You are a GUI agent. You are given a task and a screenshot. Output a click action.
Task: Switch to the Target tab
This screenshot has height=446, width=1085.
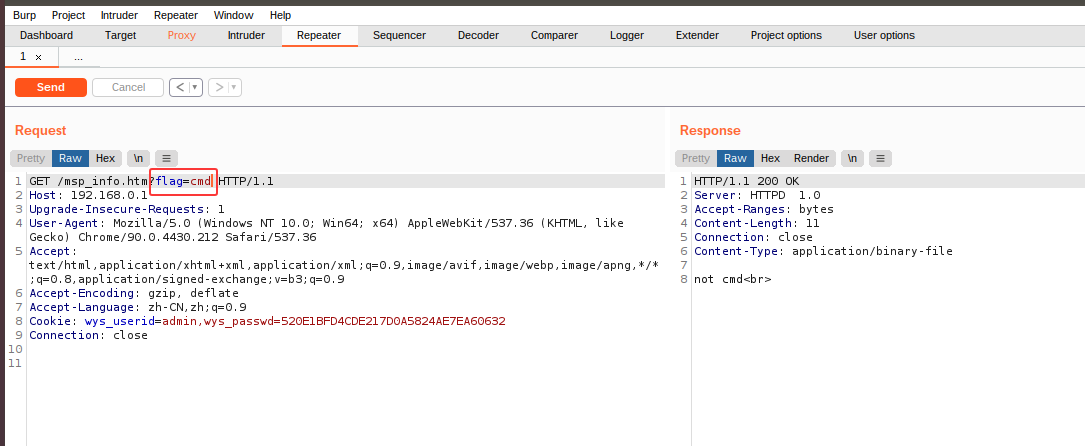click(x=120, y=35)
